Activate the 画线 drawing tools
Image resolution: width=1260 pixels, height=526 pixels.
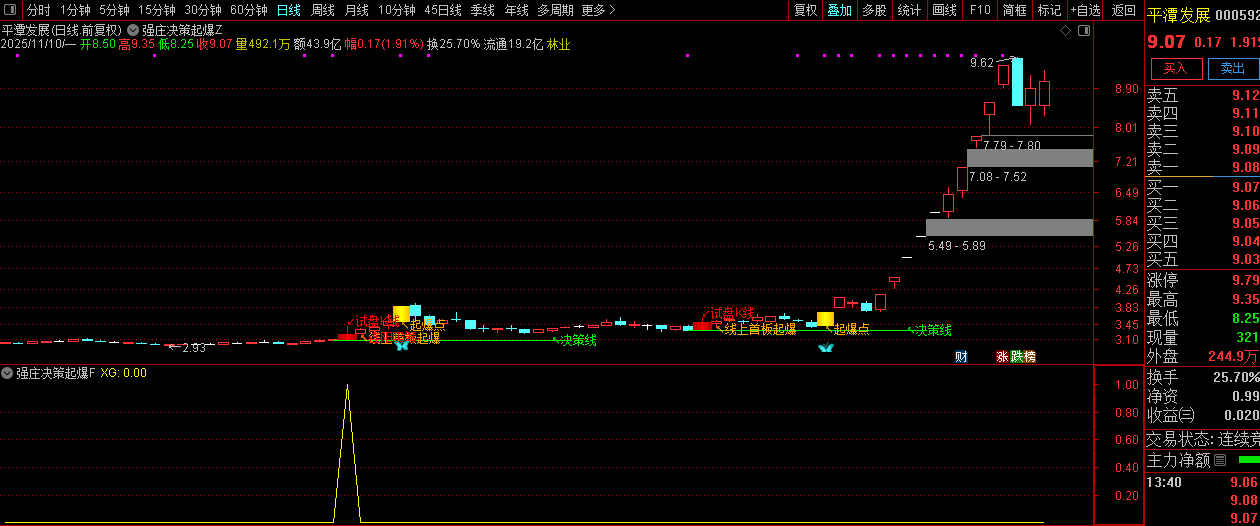[944, 10]
